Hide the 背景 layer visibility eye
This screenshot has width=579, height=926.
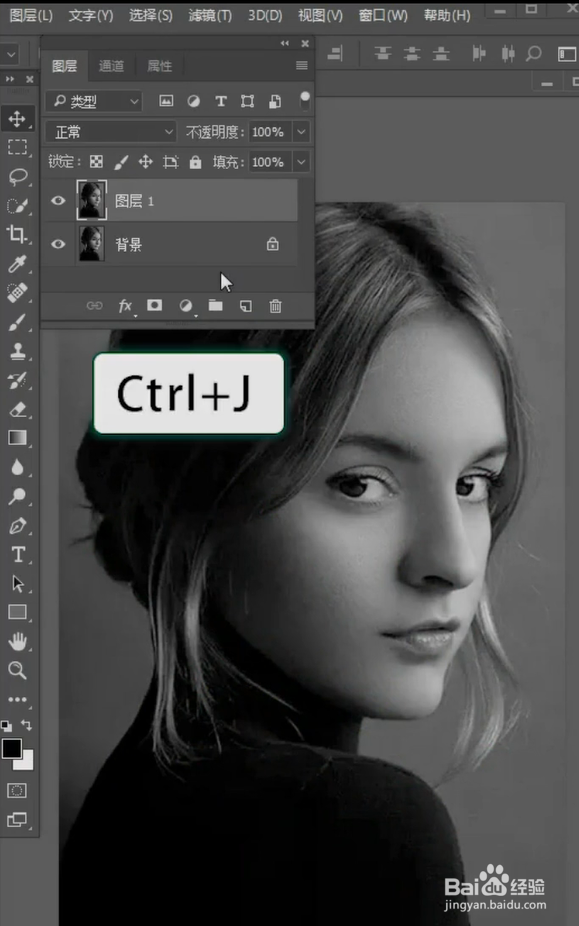(58, 244)
